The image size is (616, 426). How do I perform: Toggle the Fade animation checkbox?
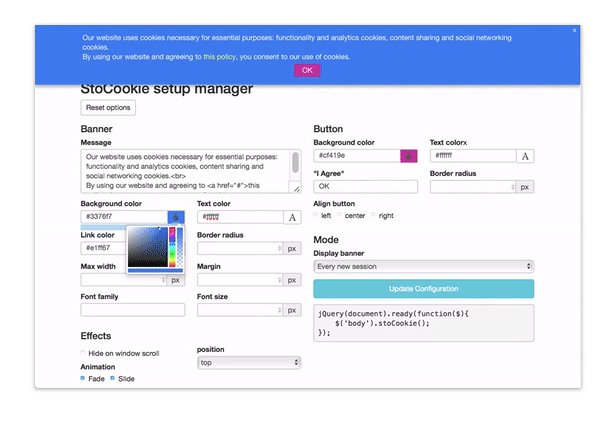tap(83, 379)
